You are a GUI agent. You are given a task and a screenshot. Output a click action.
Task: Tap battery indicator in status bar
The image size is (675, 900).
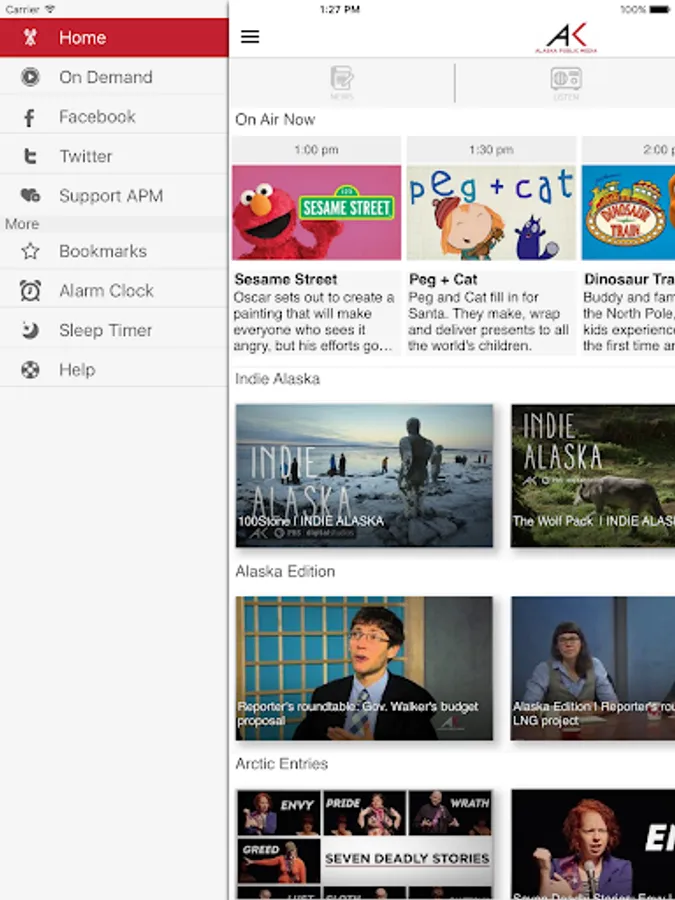pyautogui.click(x=660, y=9)
